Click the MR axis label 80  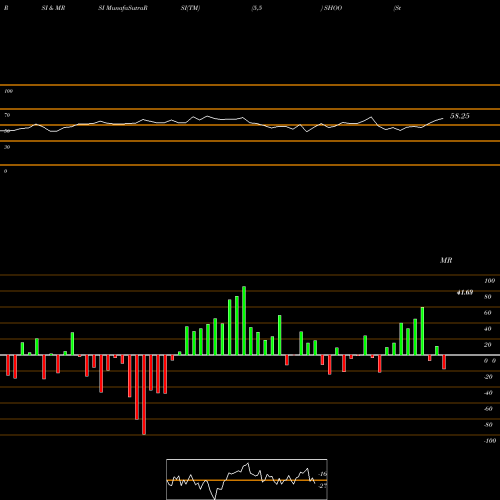(488, 297)
